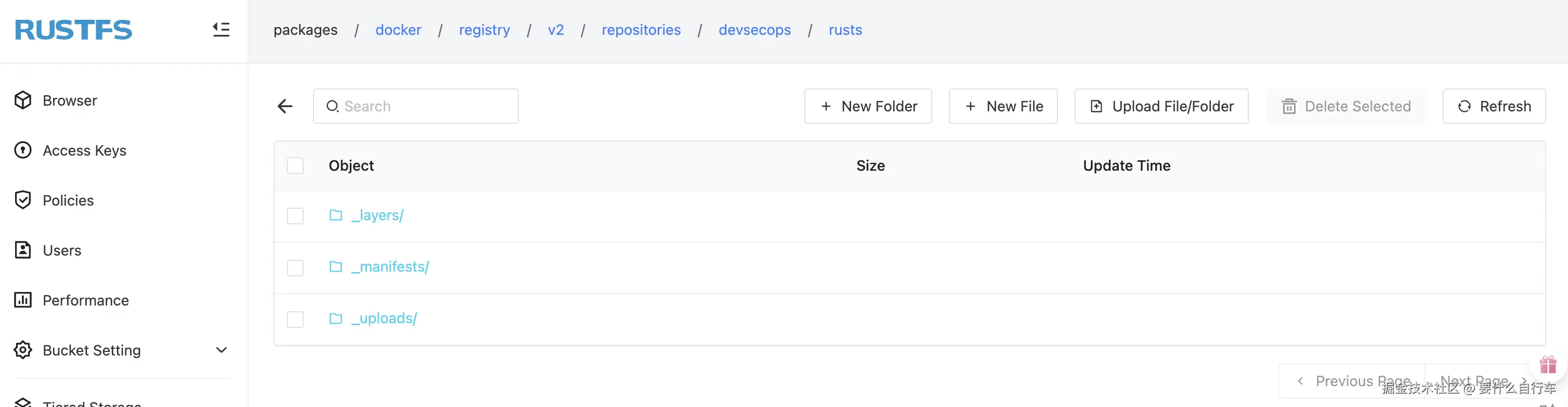The image size is (1568, 407).
Task: Tick the checkbox for _manifests/ folder
Action: (x=295, y=268)
